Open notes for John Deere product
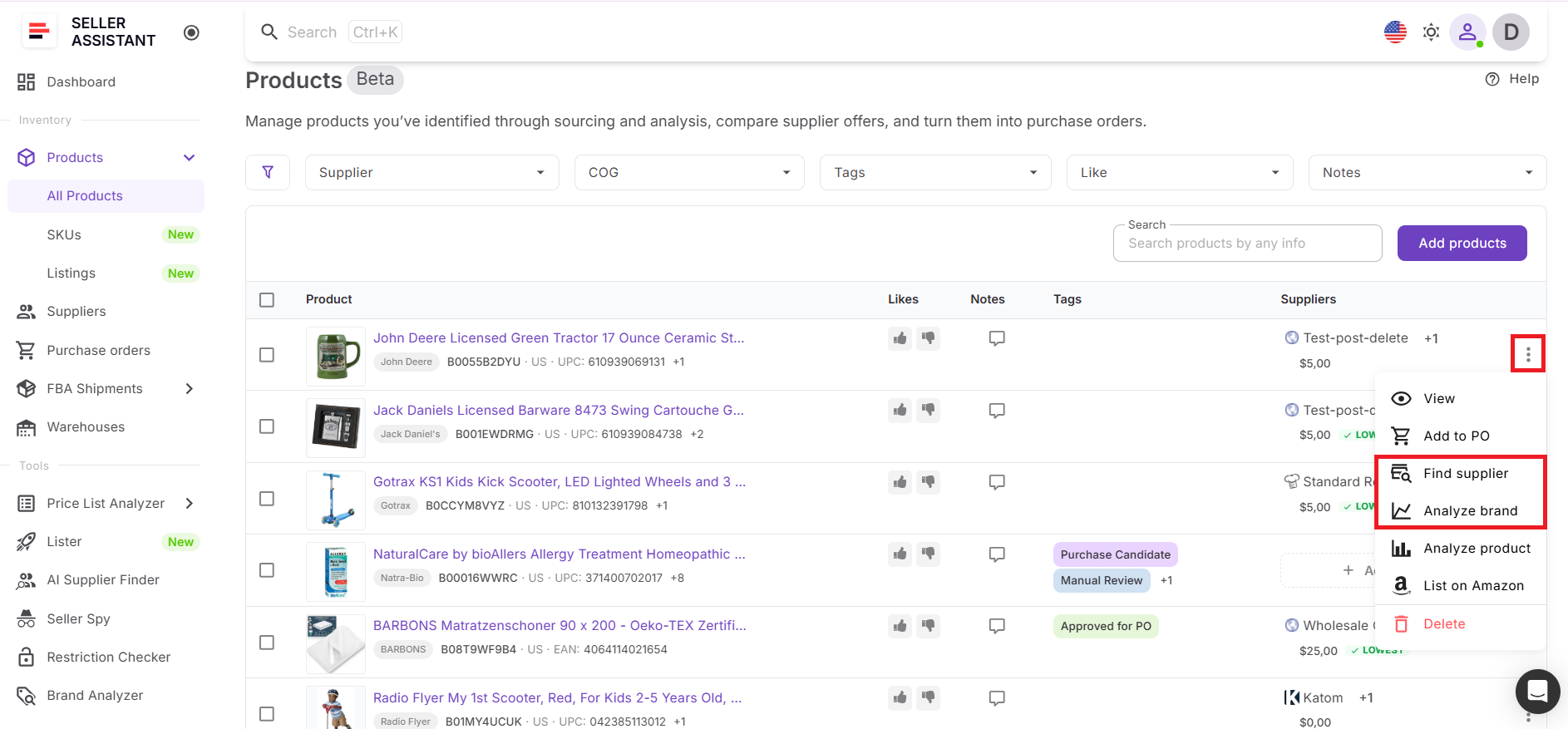The height and width of the screenshot is (729, 1568). tap(997, 338)
